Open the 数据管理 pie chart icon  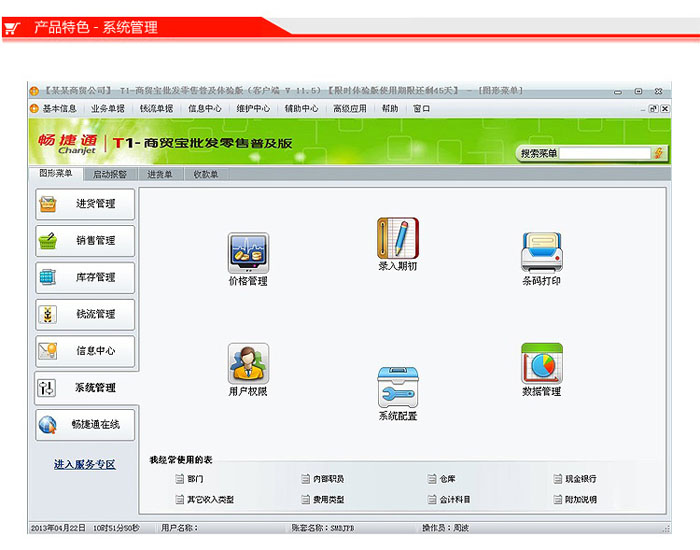click(542, 370)
